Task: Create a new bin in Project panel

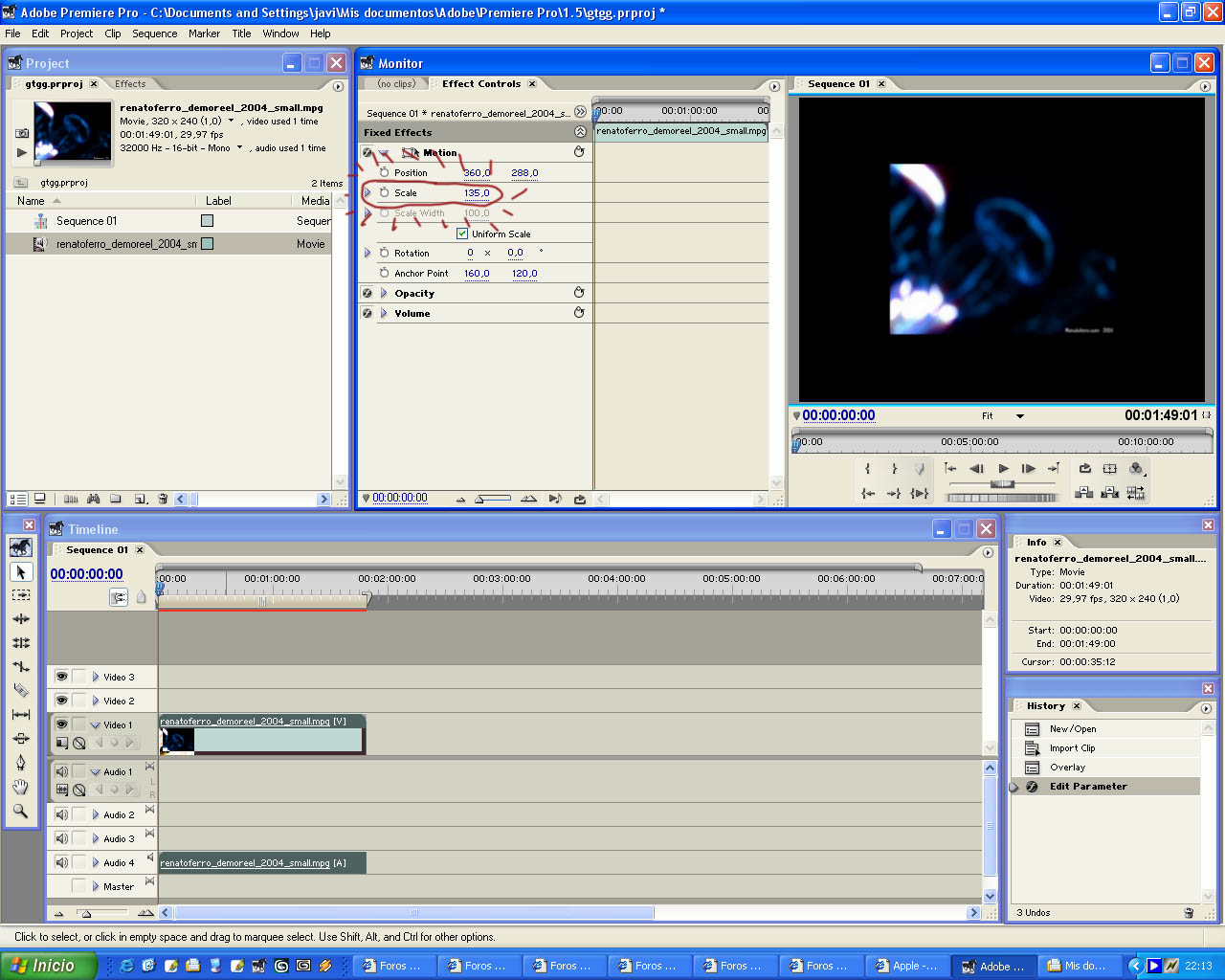Action: coord(116,499)
